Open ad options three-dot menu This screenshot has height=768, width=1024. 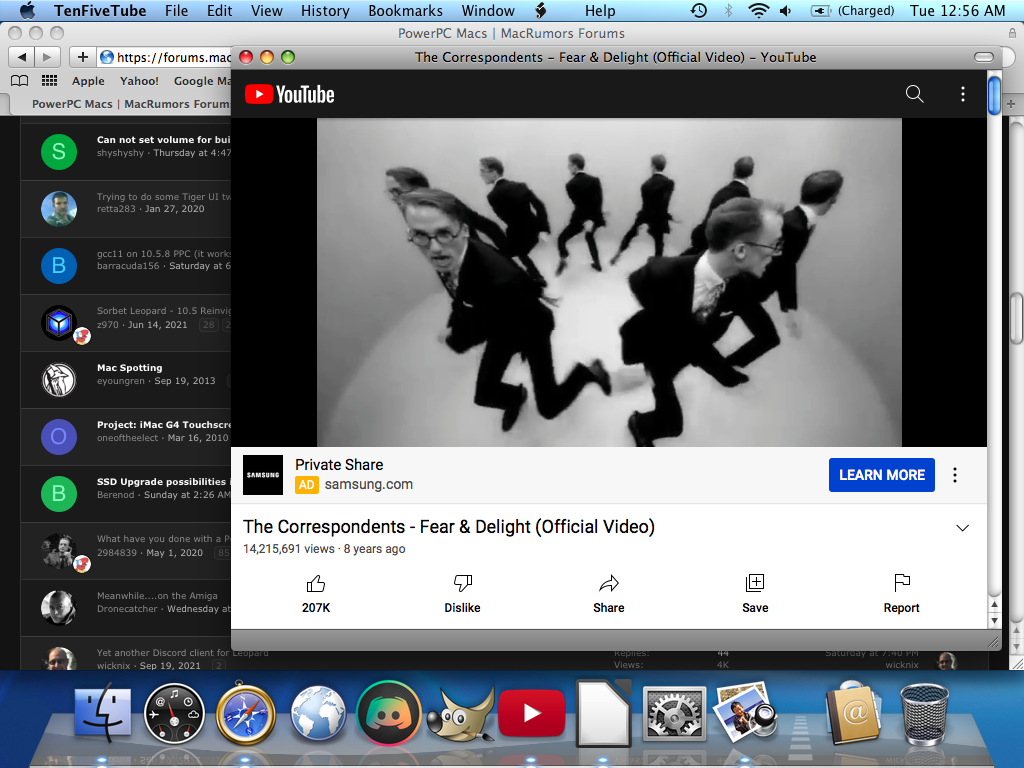[x=955, y=475]
